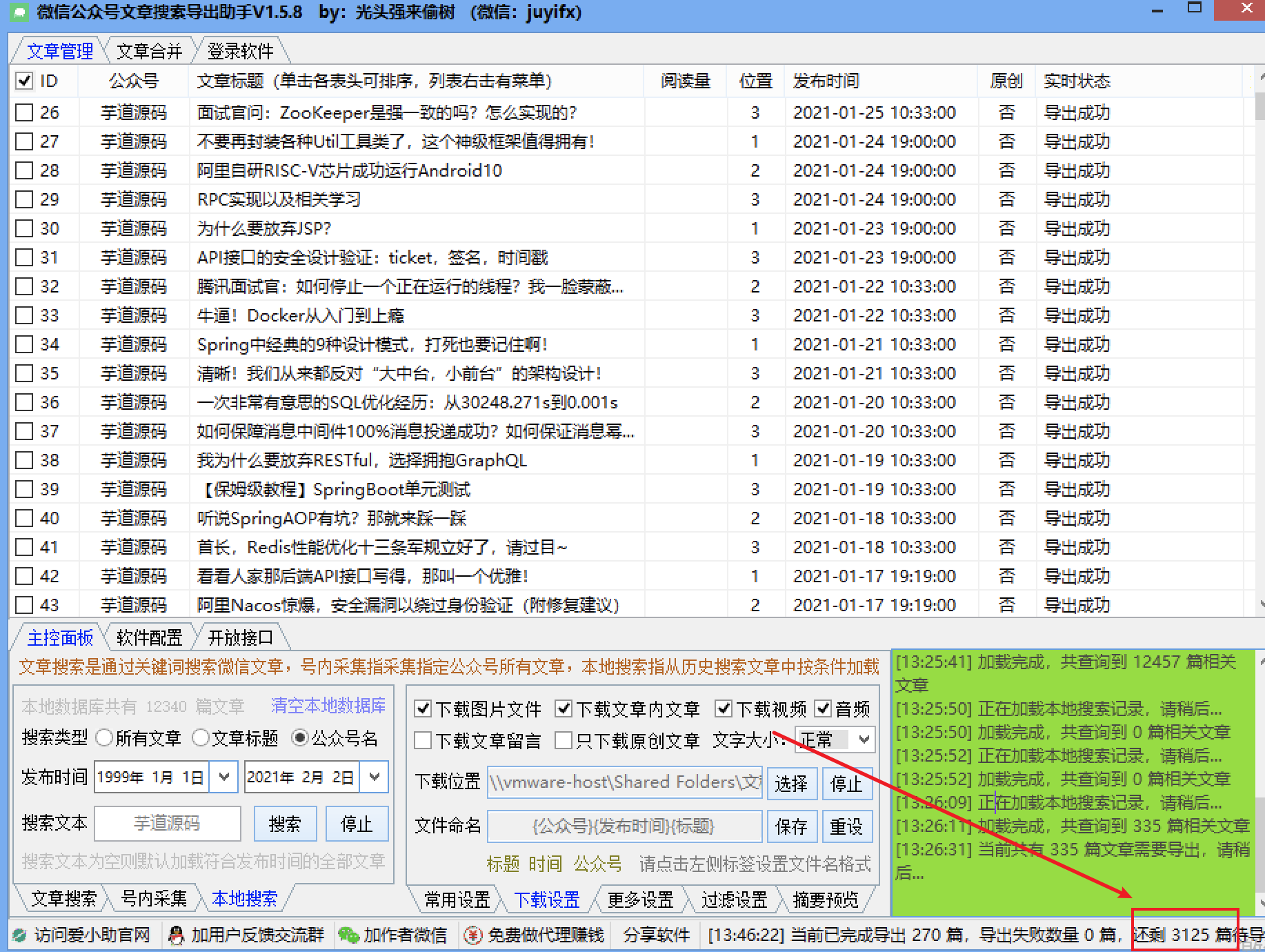
Task: Click the 下载位置 path field
Action: pyautogui.click(x=625, y=782)
